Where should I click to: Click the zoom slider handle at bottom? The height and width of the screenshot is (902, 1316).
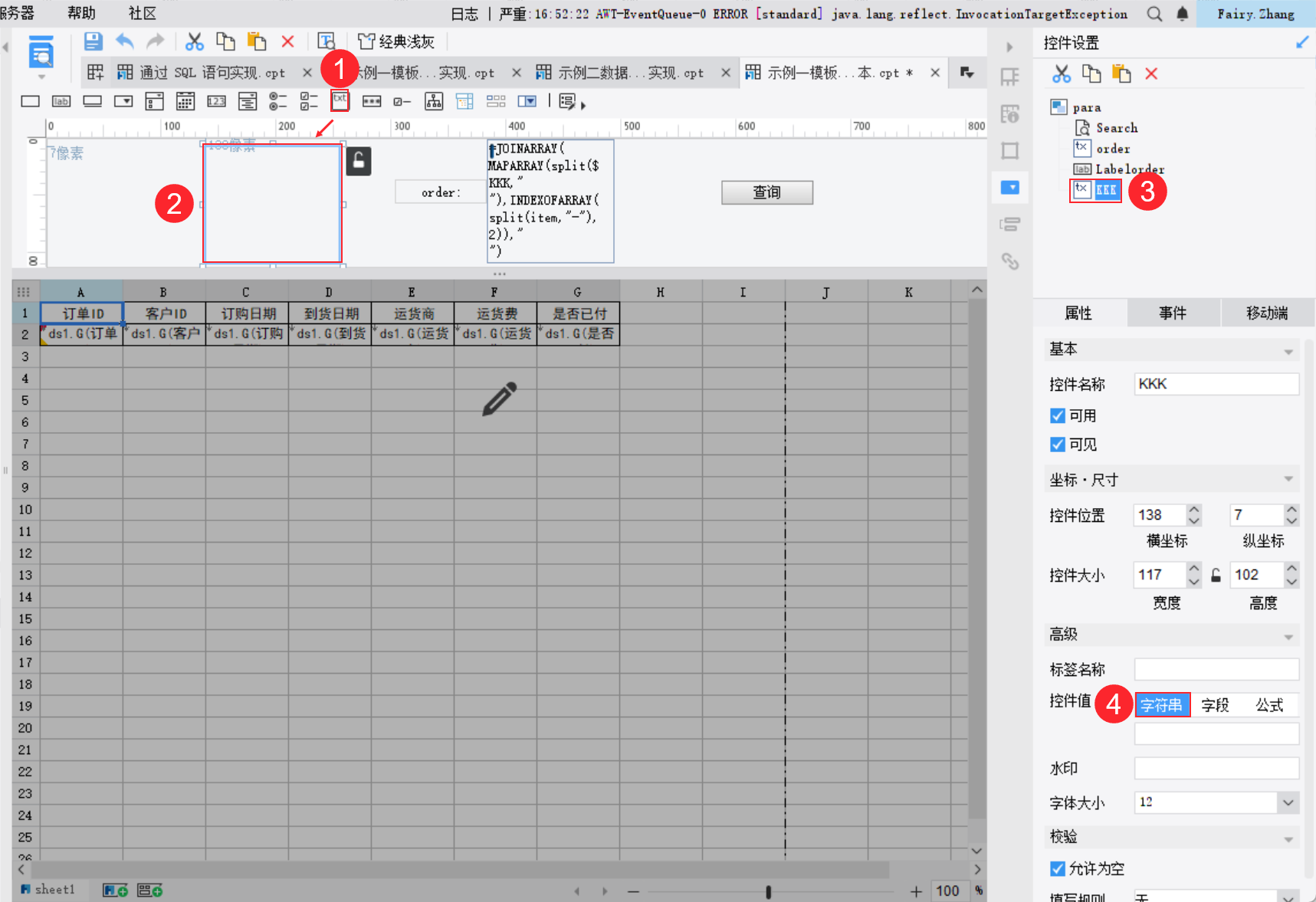[768, 891]
